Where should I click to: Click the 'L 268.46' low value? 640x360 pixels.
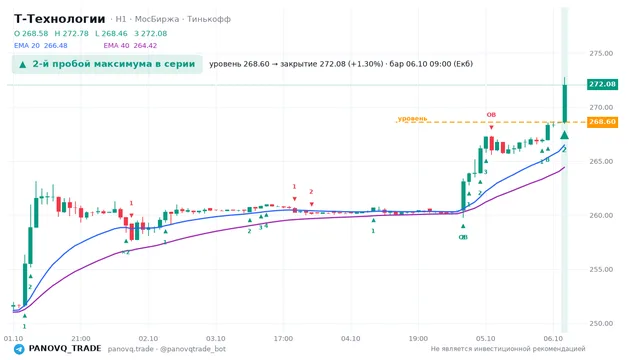(111, 33)
